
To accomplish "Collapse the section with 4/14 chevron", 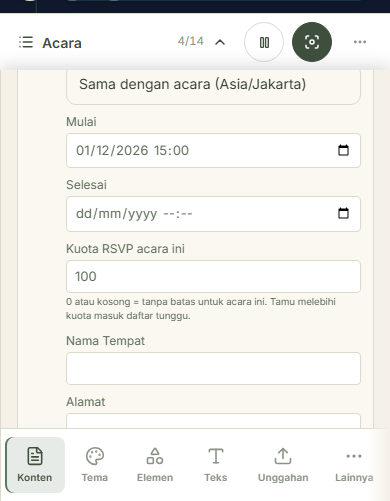I will [220, 42].
